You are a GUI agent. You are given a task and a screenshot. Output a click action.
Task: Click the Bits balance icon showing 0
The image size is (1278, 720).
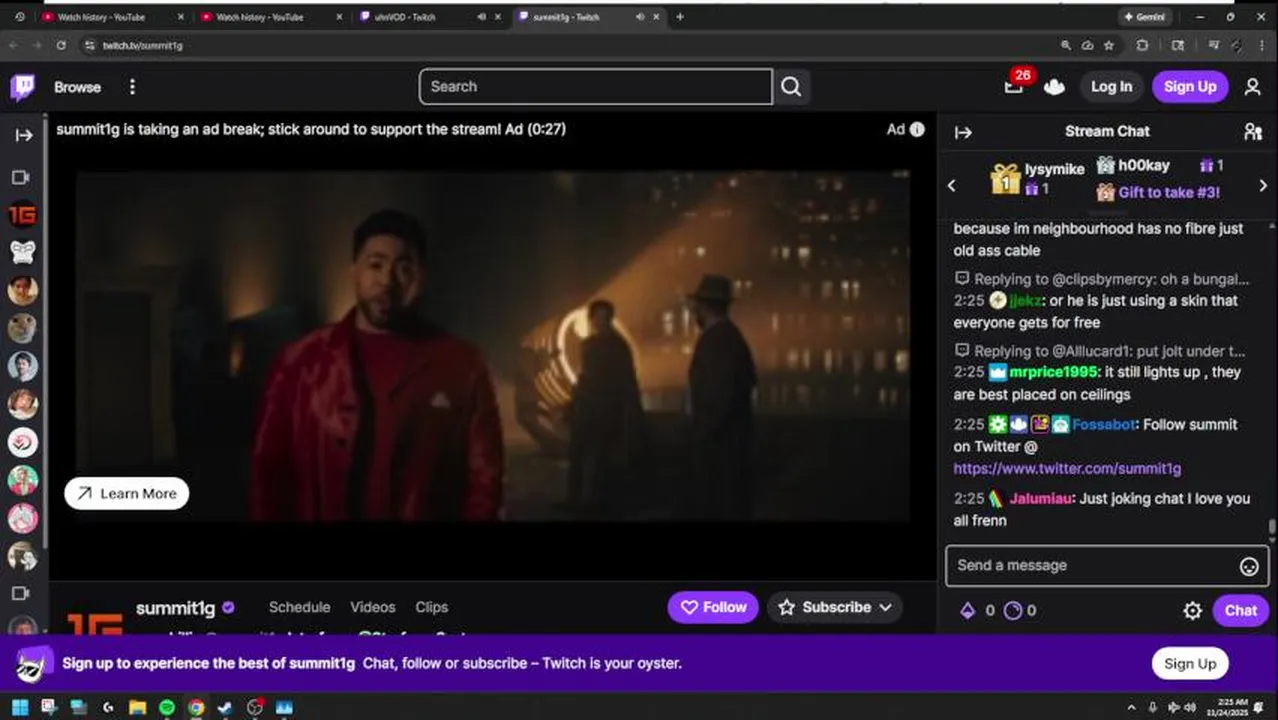(x=967, y=610)
